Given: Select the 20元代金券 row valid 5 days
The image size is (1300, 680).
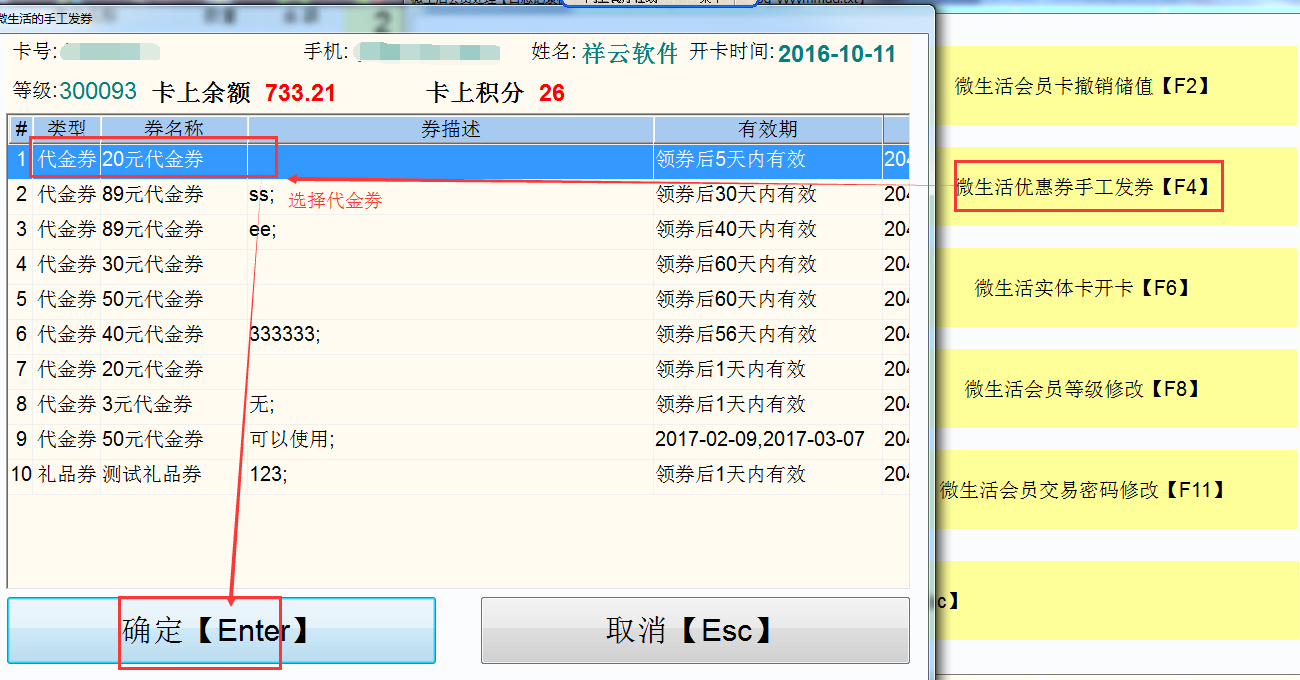Looking at the screenshot, I should coord(153,159).
